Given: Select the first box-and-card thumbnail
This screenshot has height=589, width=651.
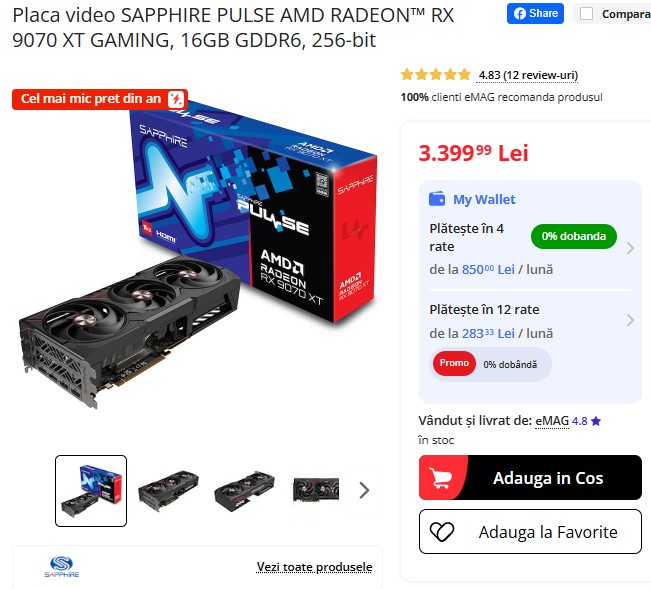Looking at the screenshot, I should (91, 491).
